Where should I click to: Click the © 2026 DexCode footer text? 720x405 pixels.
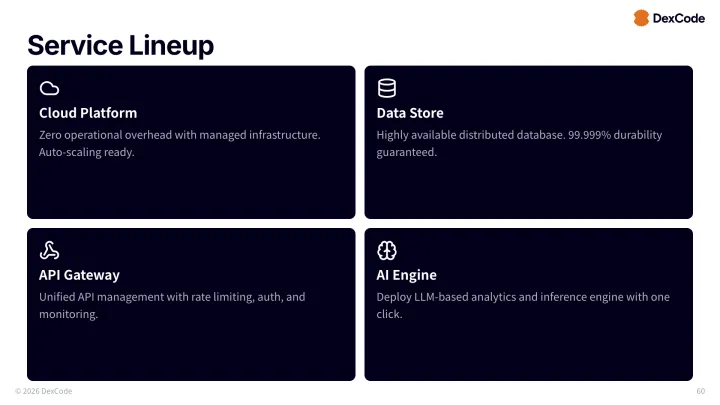point(44,391)
